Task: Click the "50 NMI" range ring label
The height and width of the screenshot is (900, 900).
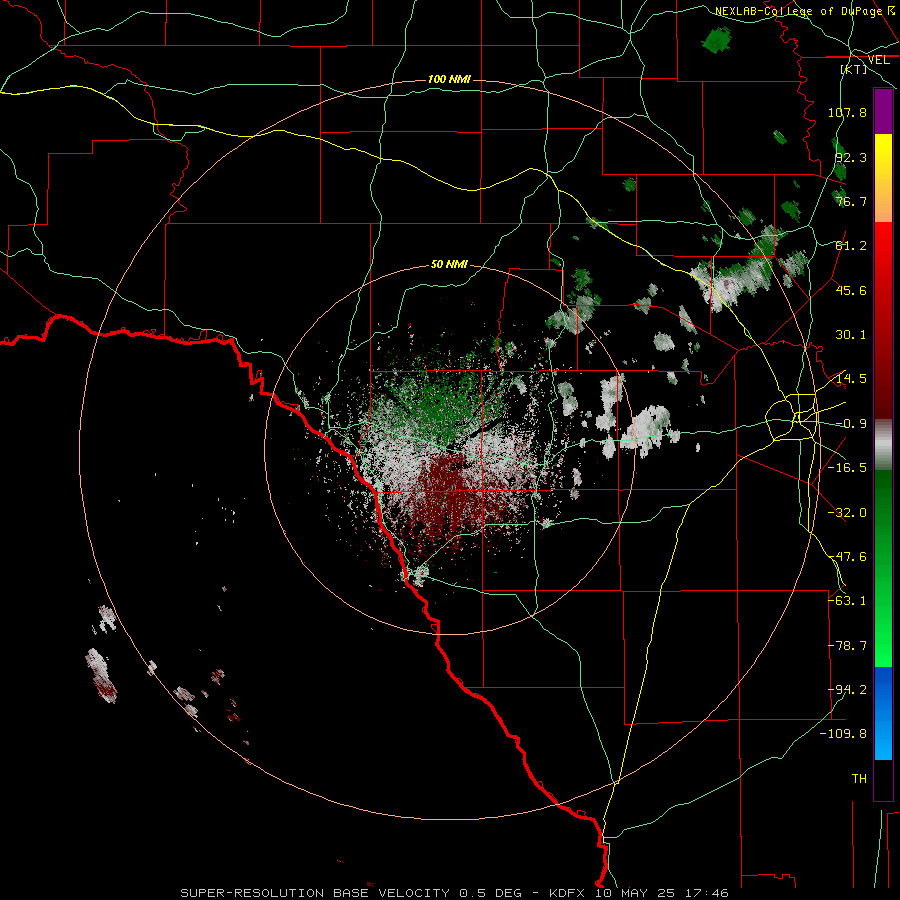Action: (449, 264)
